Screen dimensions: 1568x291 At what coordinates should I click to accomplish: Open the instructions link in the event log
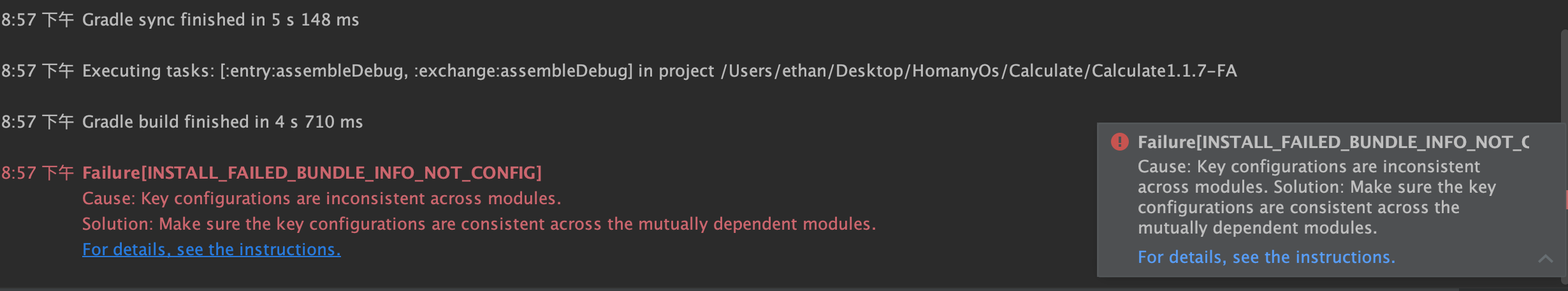(x=212, y=250)
